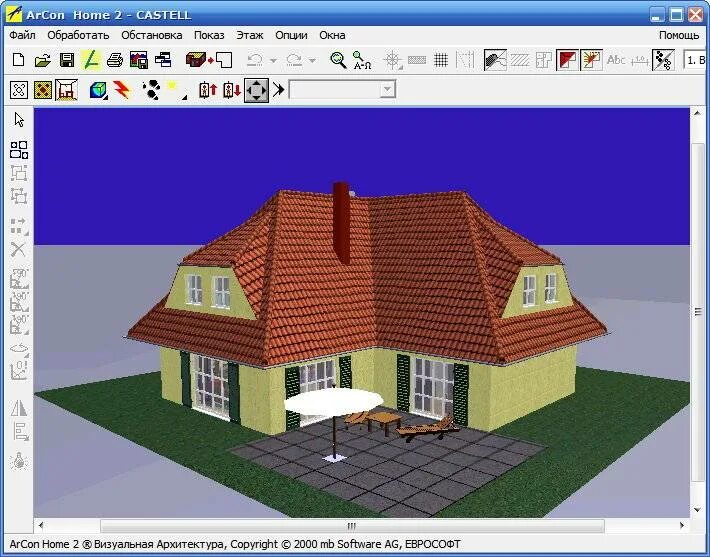Image resolution: width=710 pixels, height=557 pixels.
Task: Click the colored cube render icon
Action: click(x=98, y=90)
